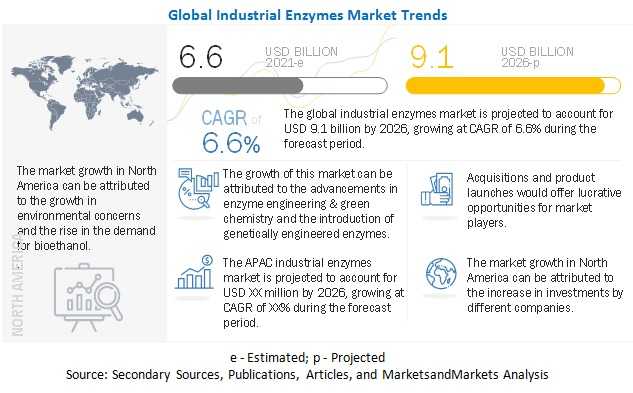The image size is (633, 393).
Task: Select the presentation board with magnifier icon
Action: tap(88, 297)
